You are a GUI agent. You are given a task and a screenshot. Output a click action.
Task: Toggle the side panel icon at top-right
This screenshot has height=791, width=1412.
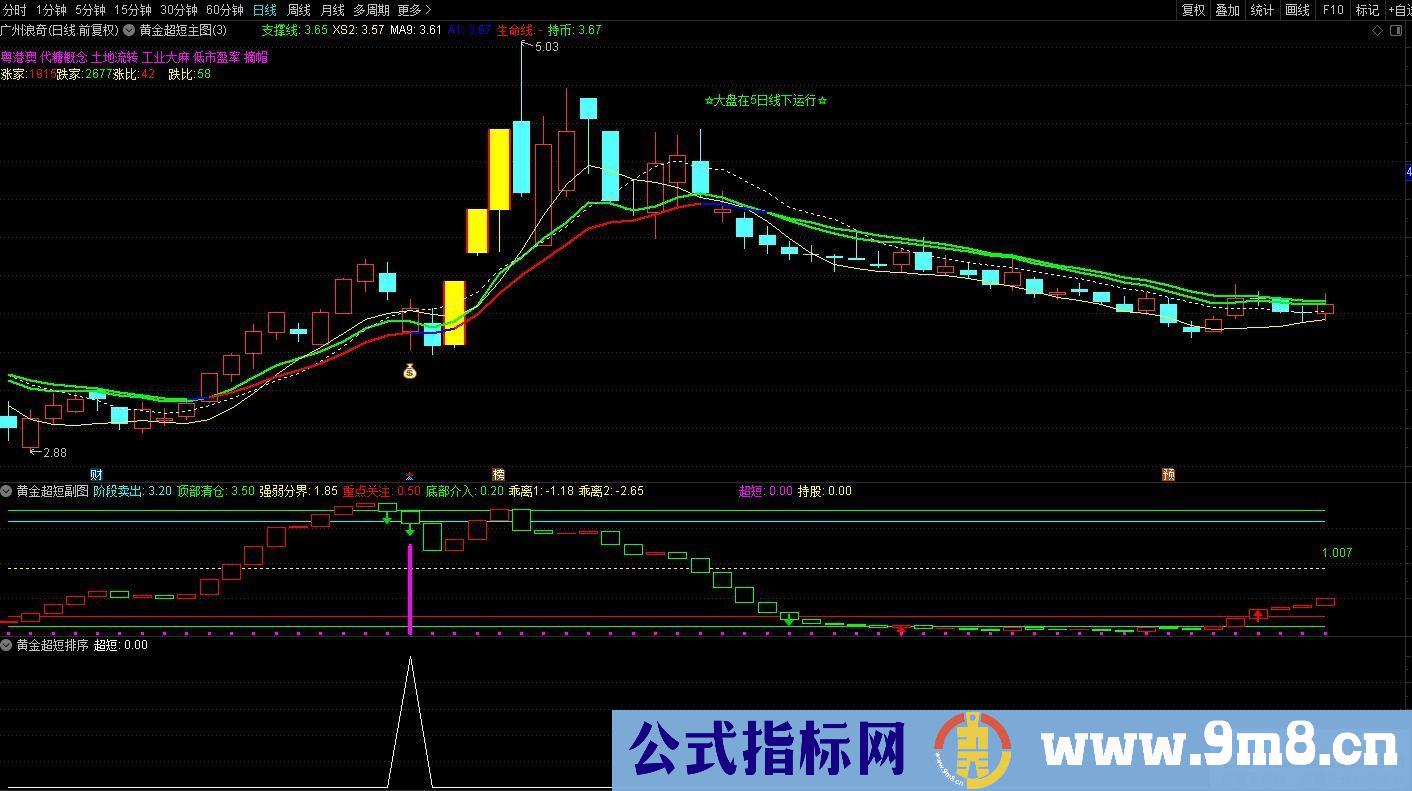tap(1394, 30)
